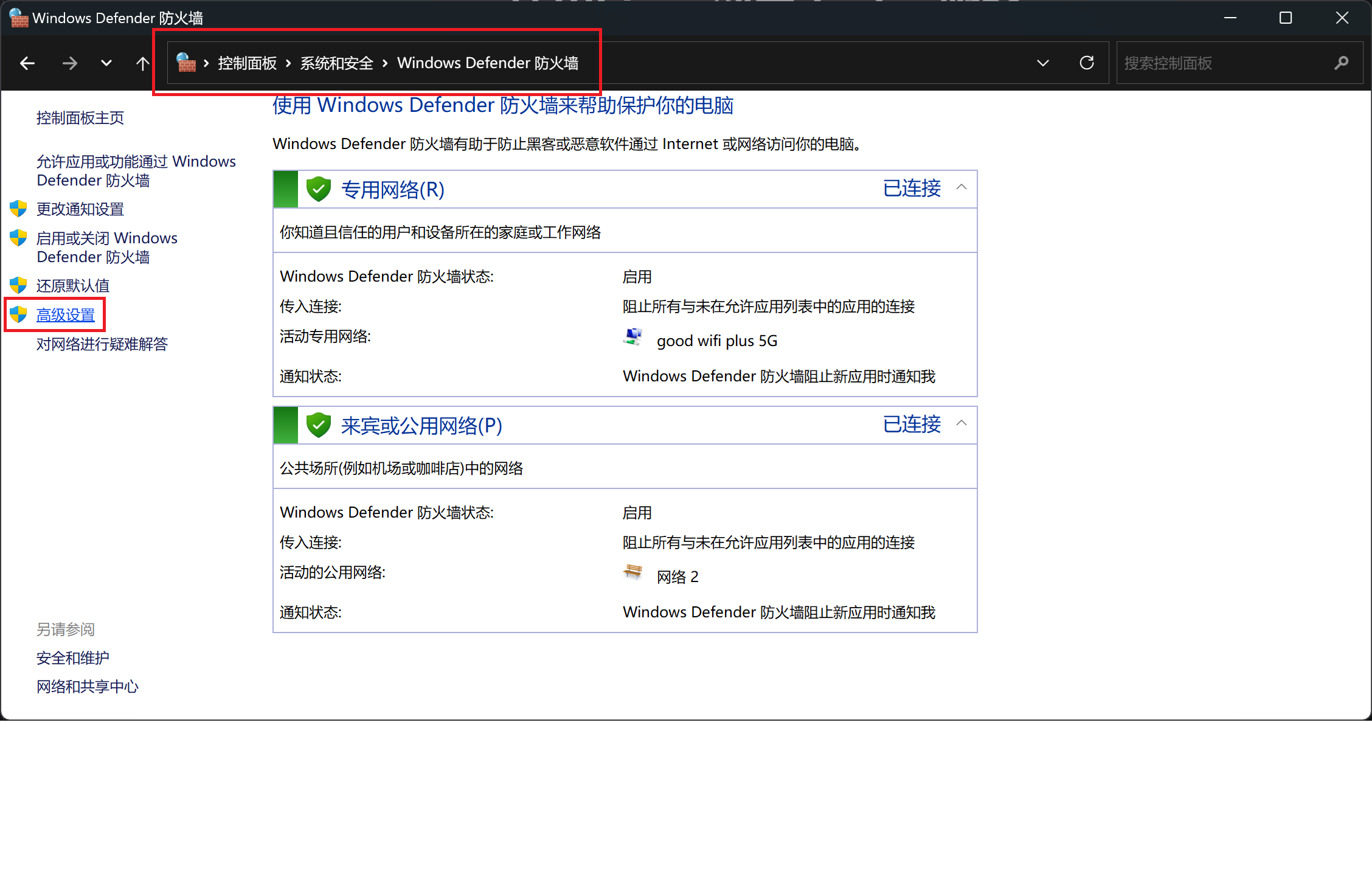Click the Forward navigation arrow
Viewport: 1372px width, 874px height.
(x=70, y=63)
